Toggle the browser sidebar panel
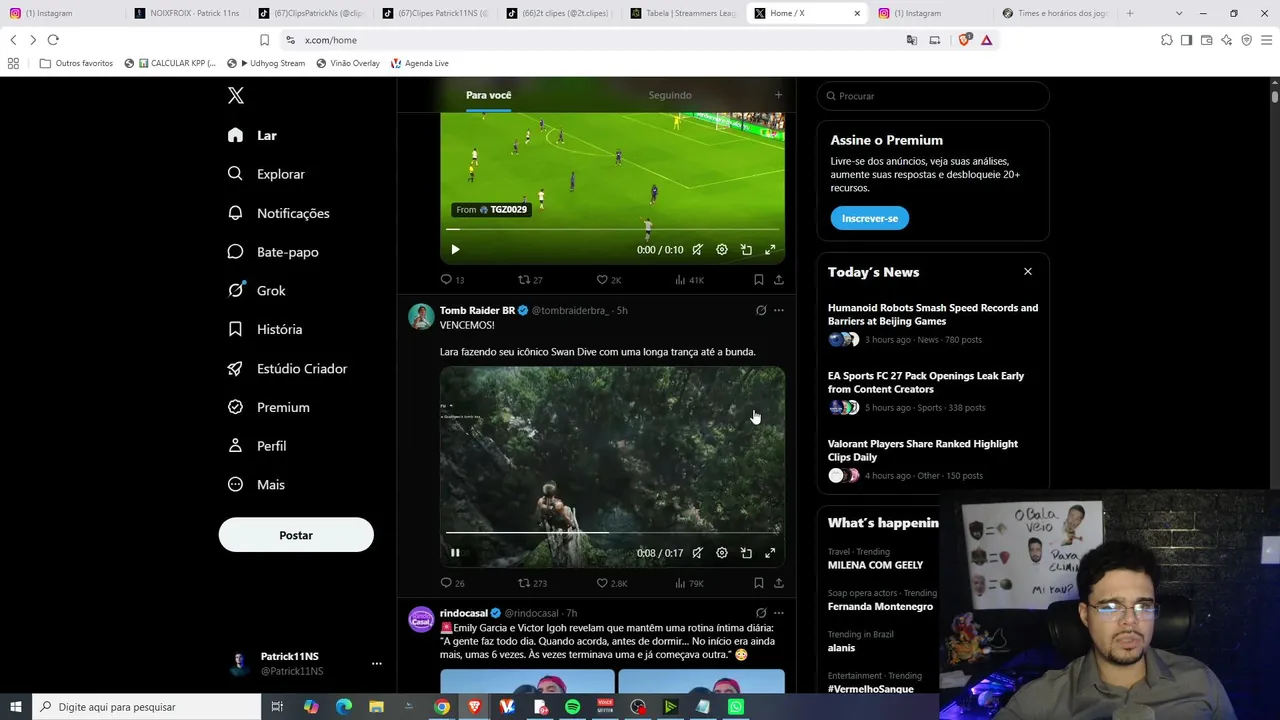The height and width of the screenshot is (720, 1280). click(x=1186, y=40)
